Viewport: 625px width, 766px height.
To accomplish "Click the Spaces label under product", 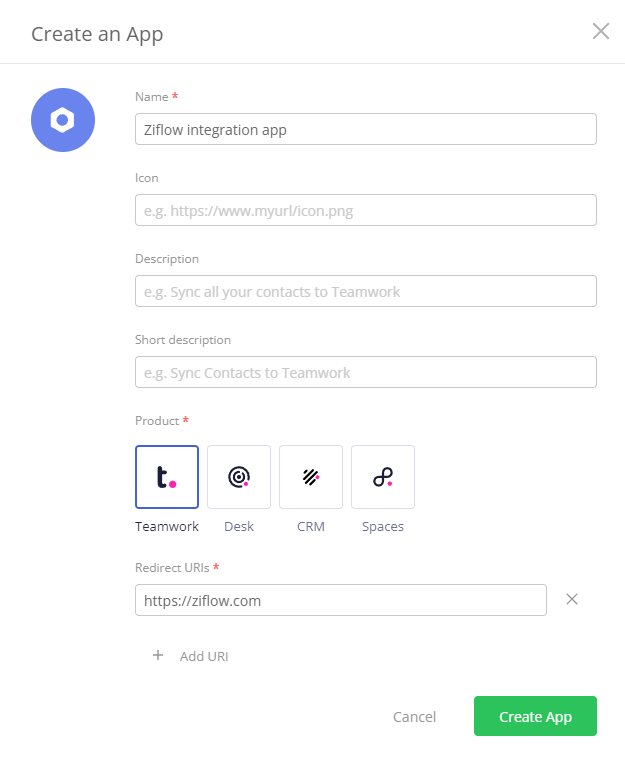I will [x=383, y=526].
